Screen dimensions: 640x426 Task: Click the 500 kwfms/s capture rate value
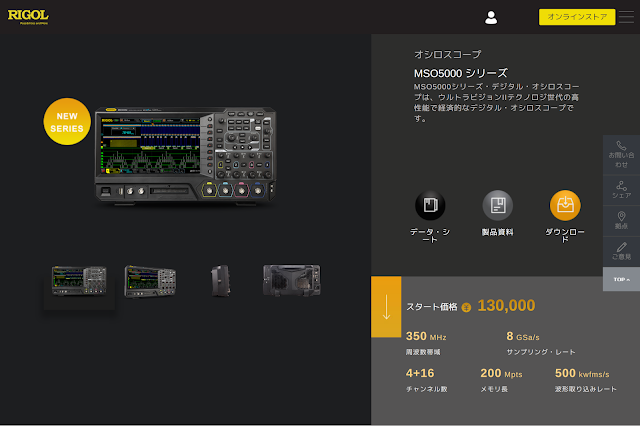582,373
